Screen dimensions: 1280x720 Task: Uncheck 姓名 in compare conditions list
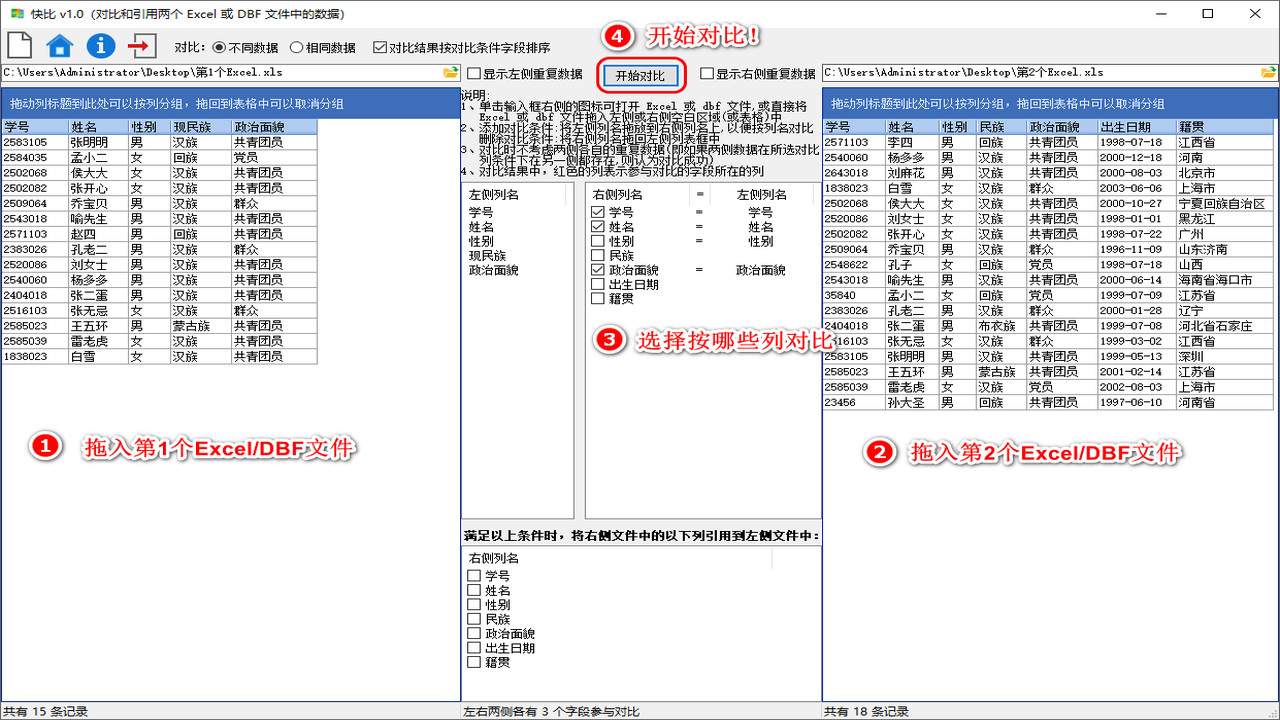pyautogui.click(x=598, y=227)
